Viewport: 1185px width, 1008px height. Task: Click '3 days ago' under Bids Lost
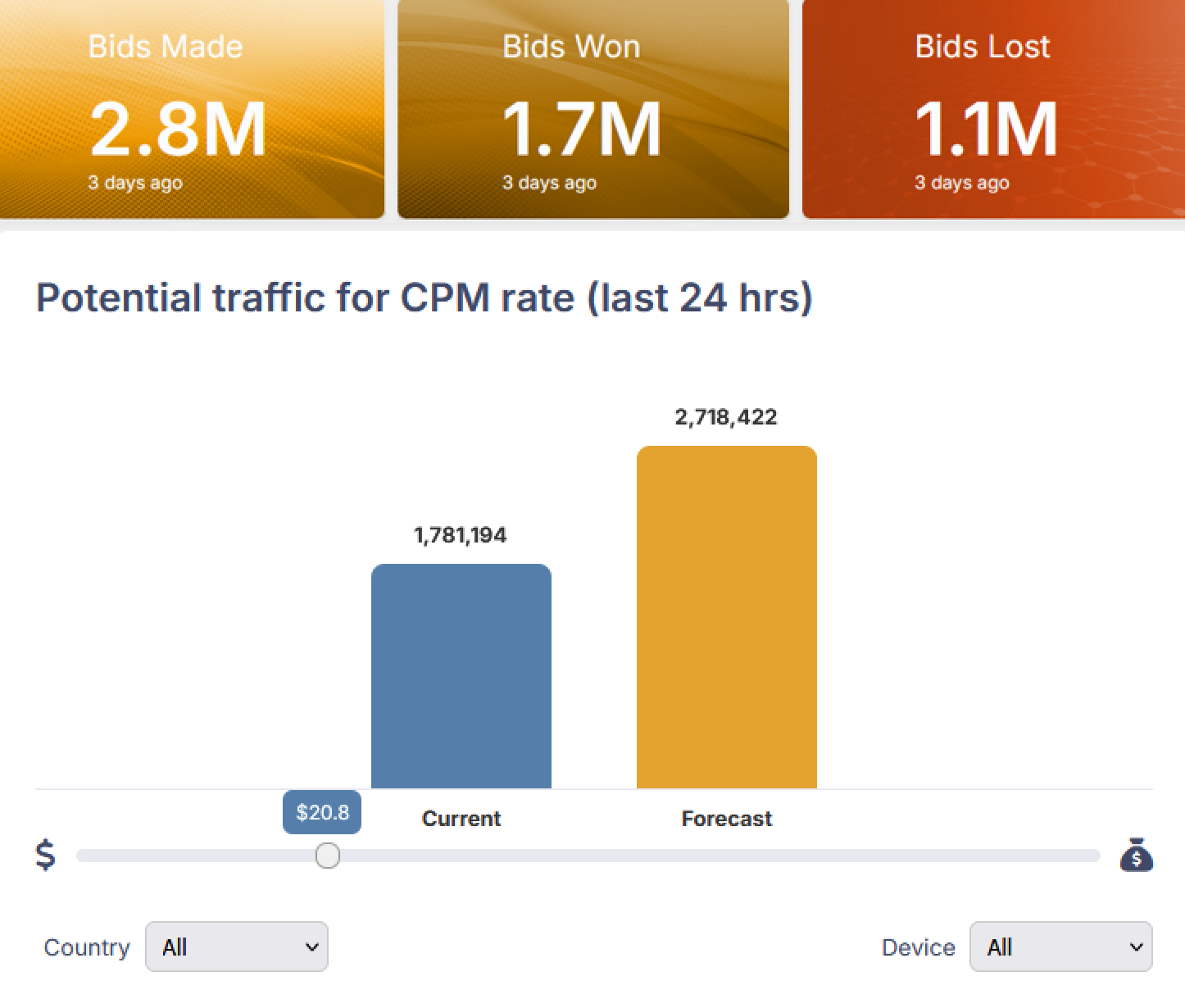962,183
